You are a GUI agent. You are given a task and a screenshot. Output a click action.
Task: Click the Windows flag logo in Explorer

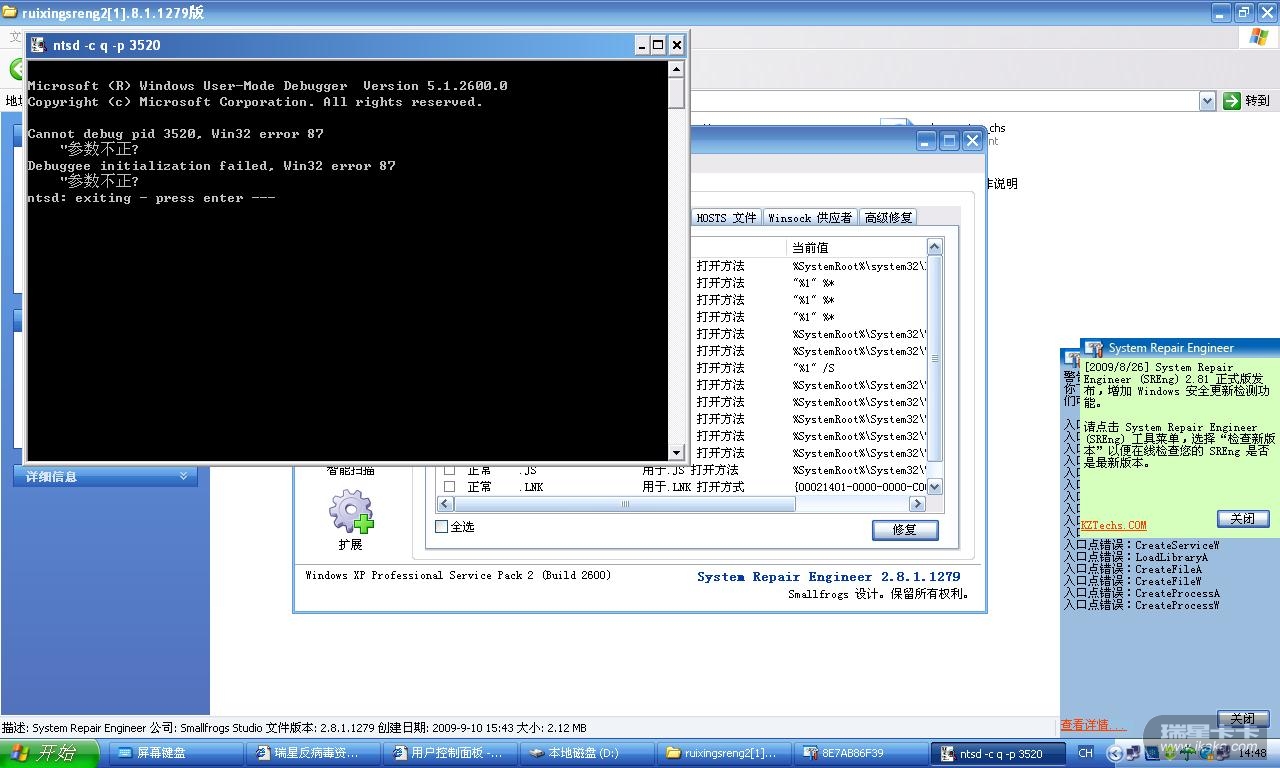(1259, 37)
